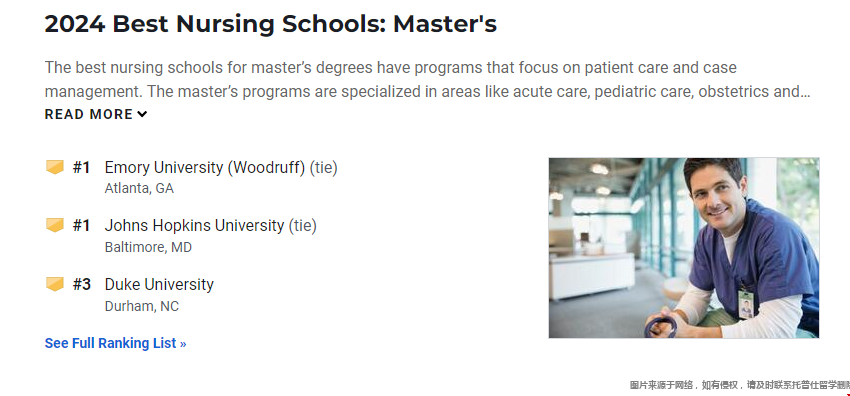
Task: Click the #3 rank number for Duke
Action: click(x=82, y=284)
